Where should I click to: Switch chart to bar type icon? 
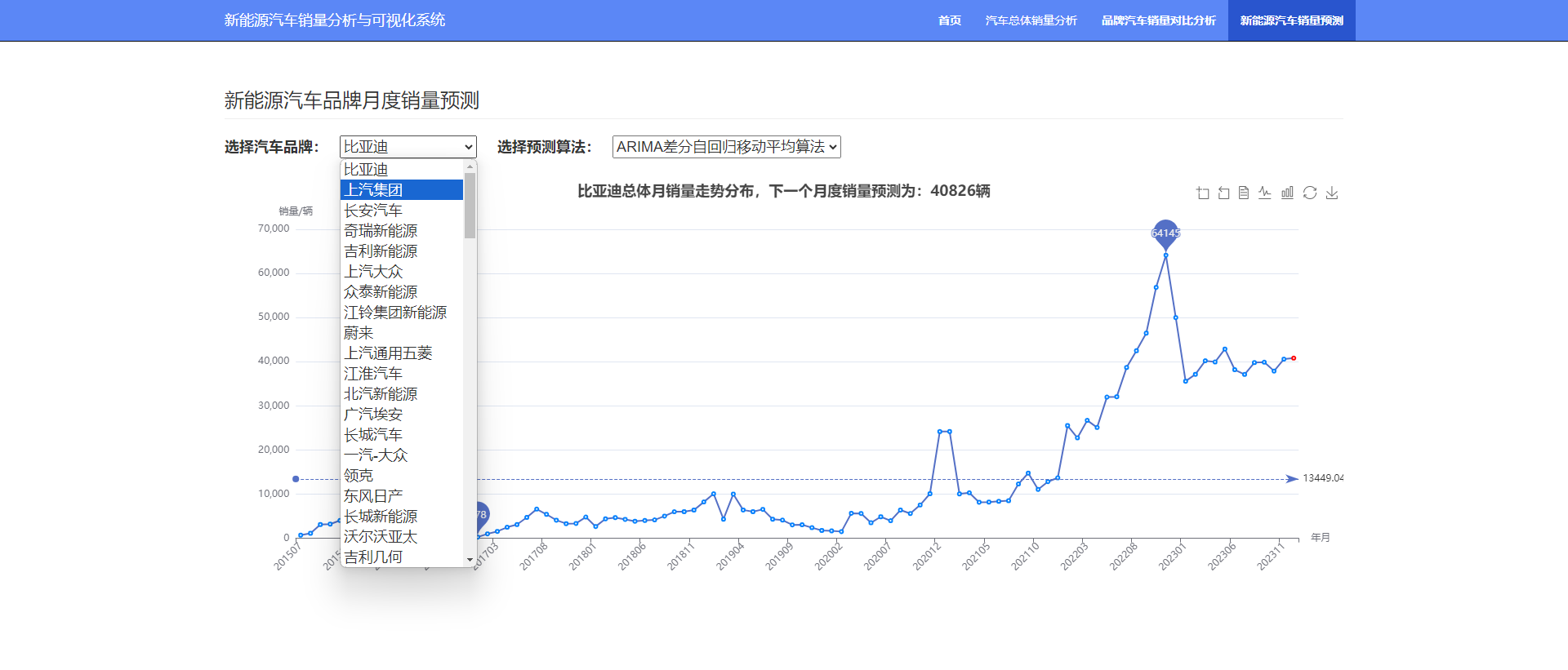pos(1287,193)
